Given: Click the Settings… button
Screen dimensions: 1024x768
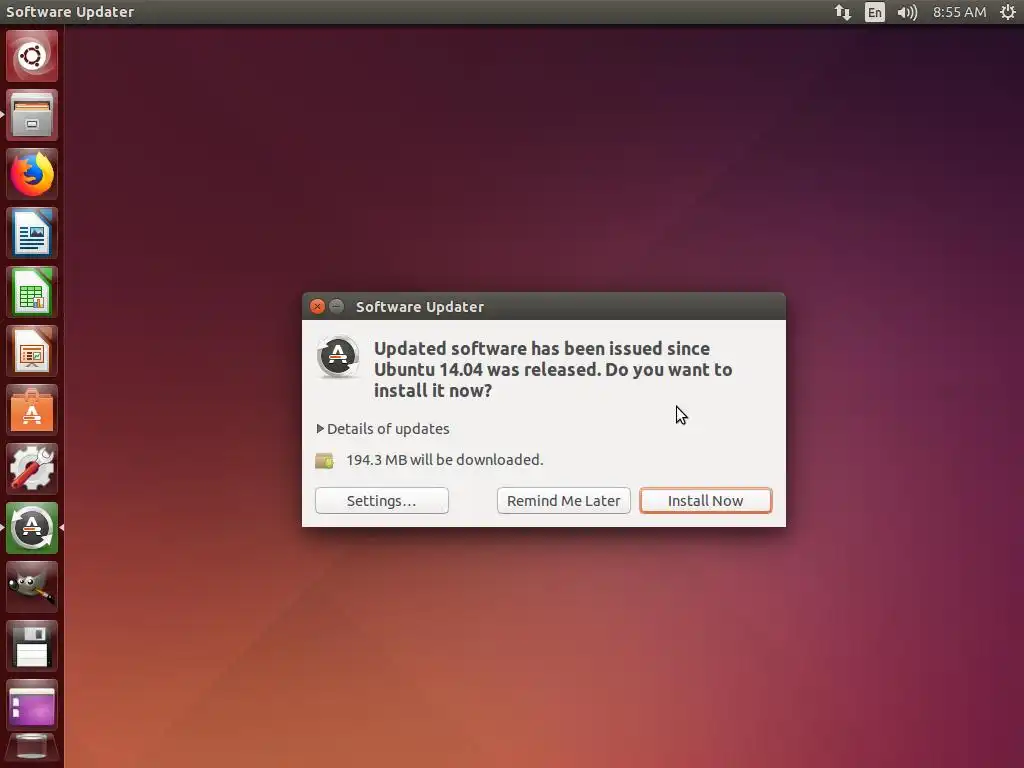Looking at the screenshot, I should [381, 500].
